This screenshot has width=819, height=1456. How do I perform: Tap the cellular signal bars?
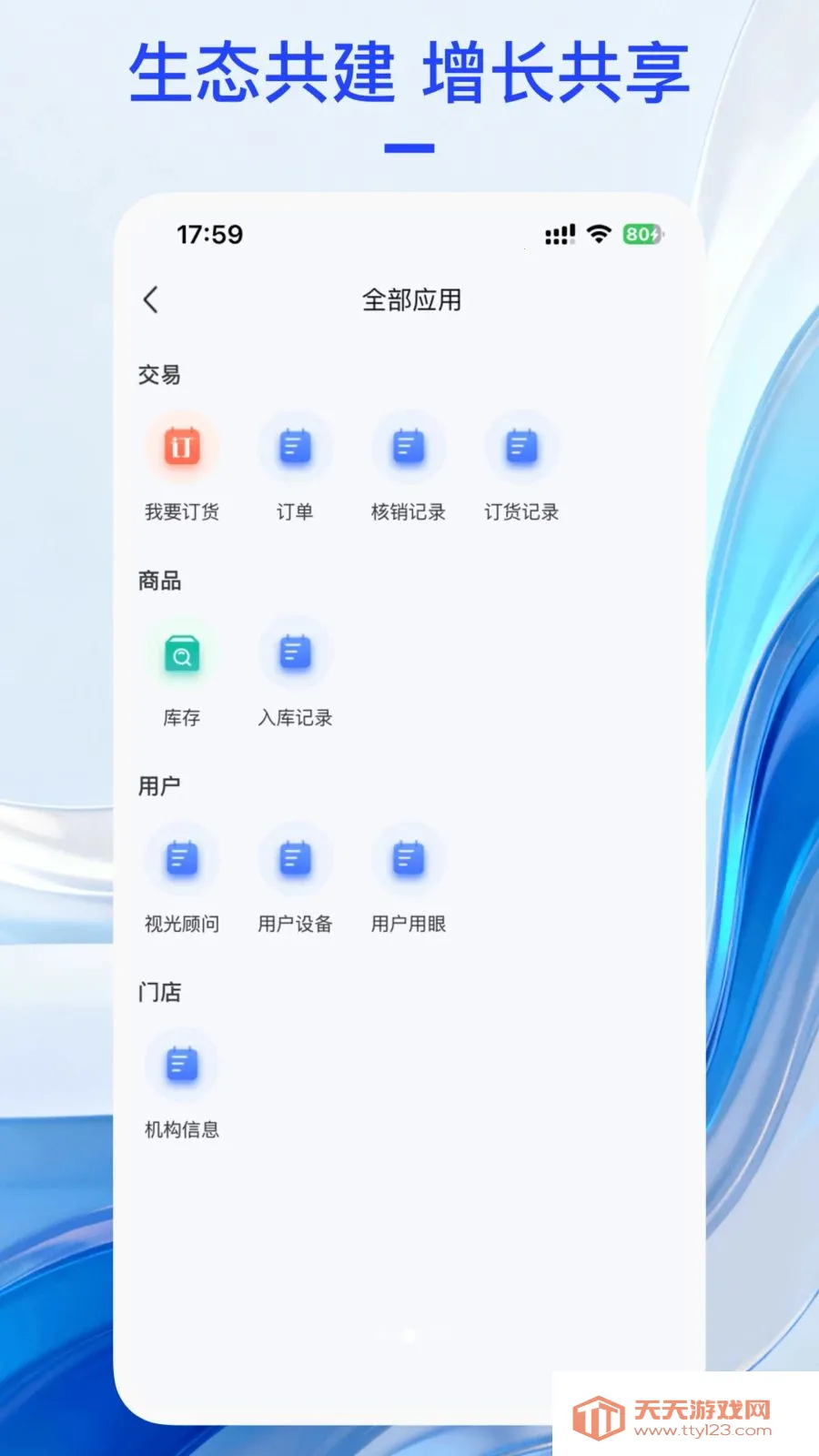coord(560,235)
